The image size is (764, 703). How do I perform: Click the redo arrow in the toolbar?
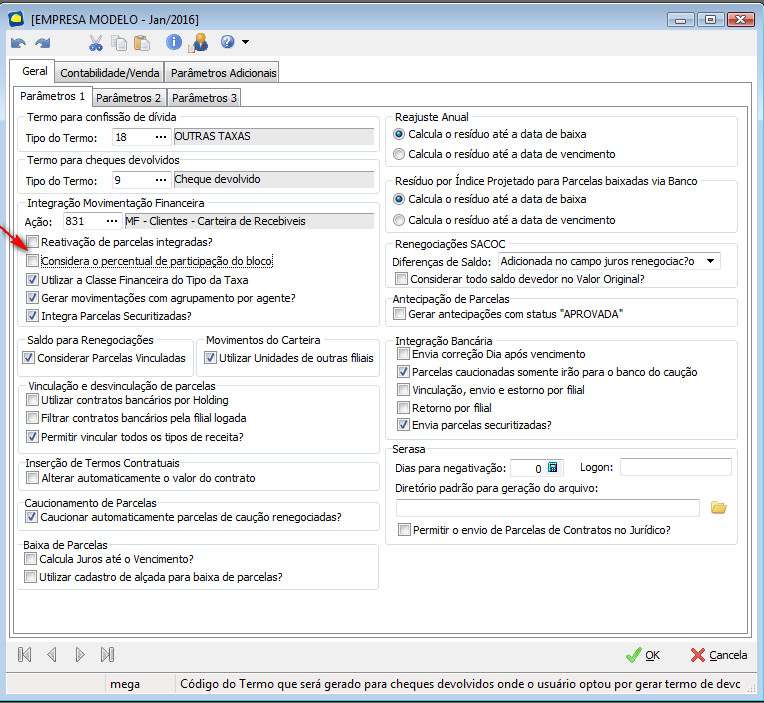[42, 42]
